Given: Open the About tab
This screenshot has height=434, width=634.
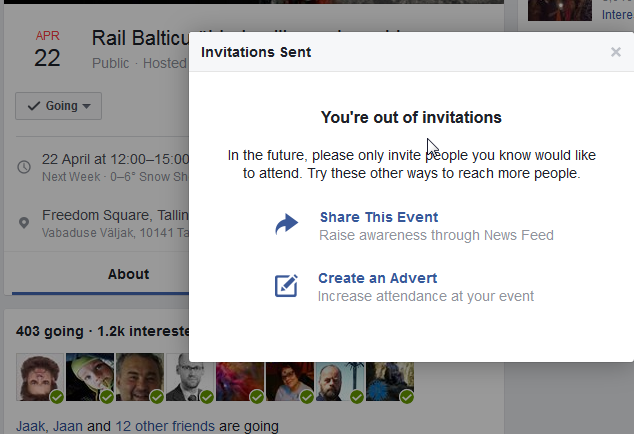Looking at the screenshot, I should (128, 274).
